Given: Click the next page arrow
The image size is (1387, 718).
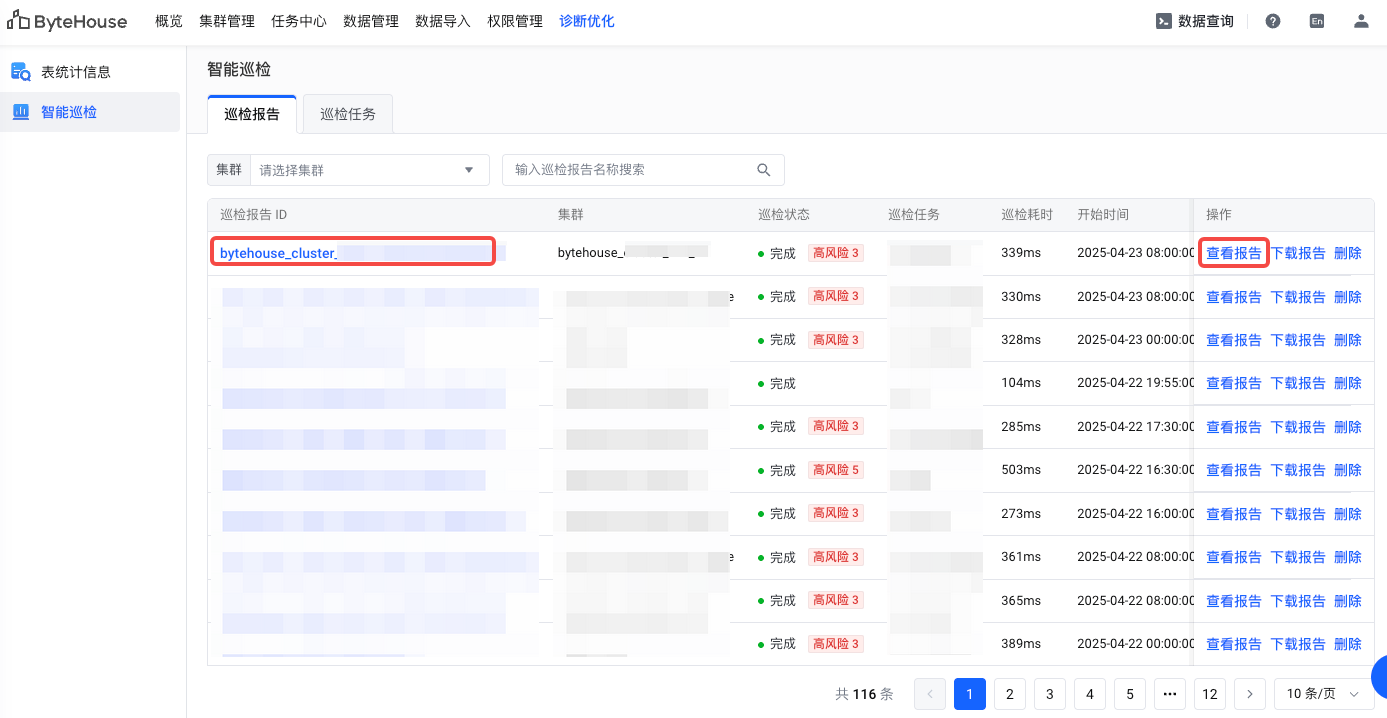Looking at the screenshot, I should click(x=1250, y=693).
